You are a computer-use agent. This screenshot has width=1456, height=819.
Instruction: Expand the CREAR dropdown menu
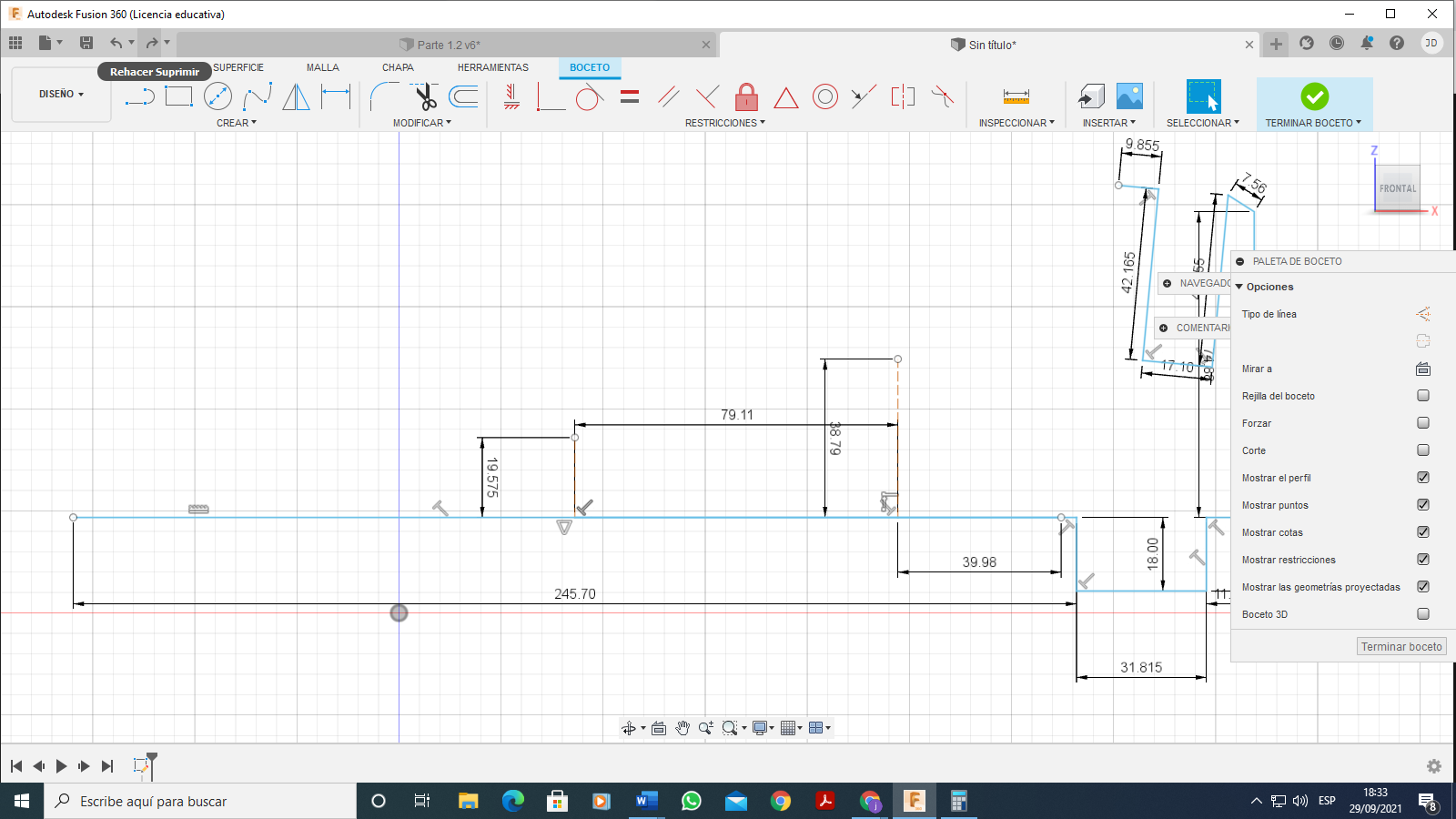click(x=237, y=123)
